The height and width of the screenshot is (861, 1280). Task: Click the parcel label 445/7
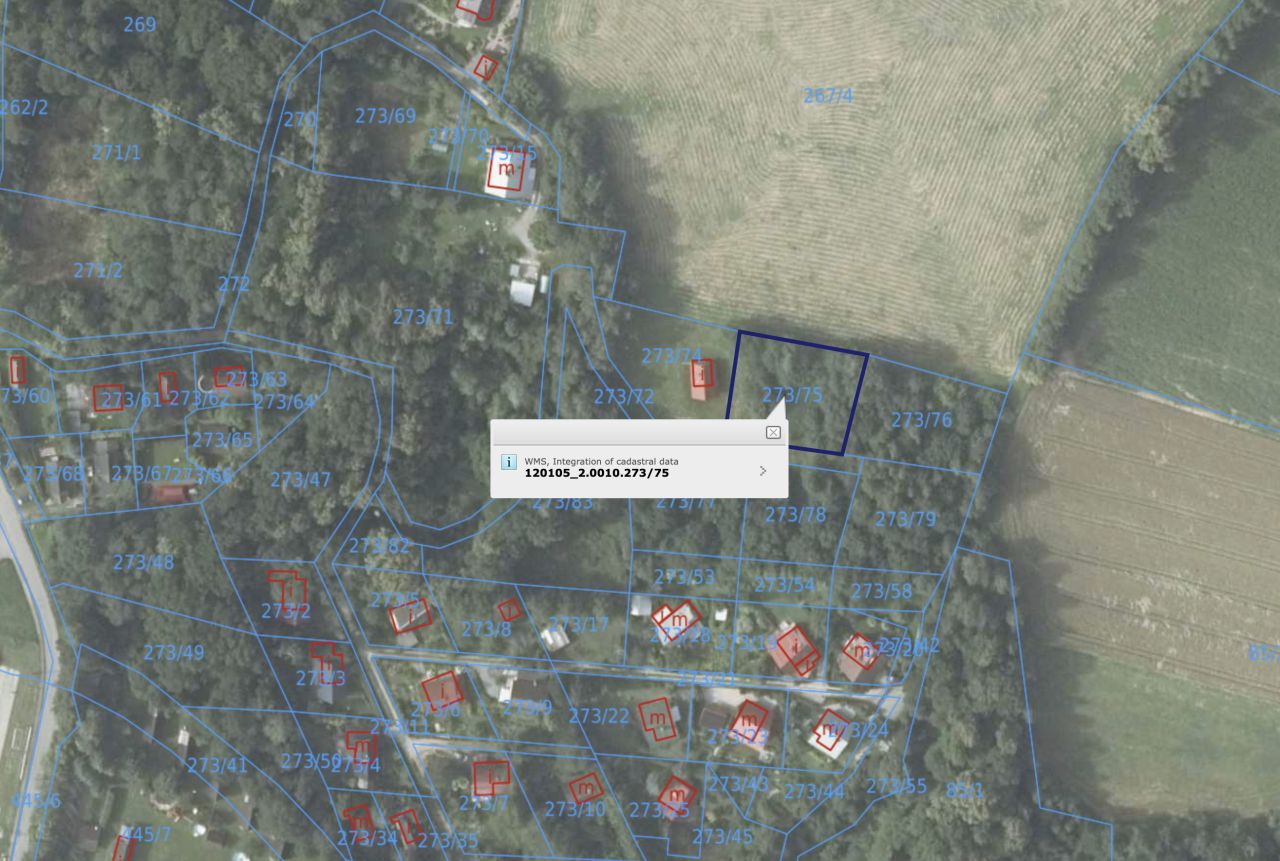(146, 834)
